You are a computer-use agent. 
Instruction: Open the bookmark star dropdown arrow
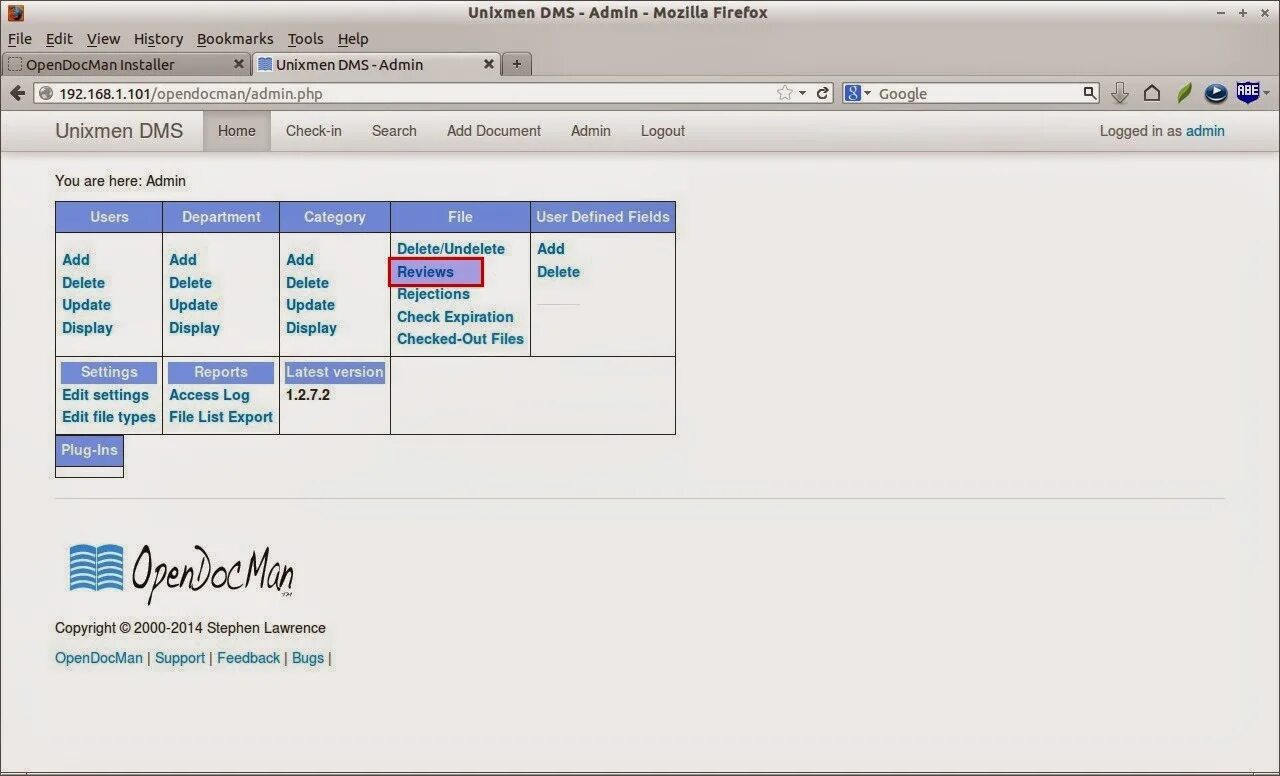[x=802, y=93]
